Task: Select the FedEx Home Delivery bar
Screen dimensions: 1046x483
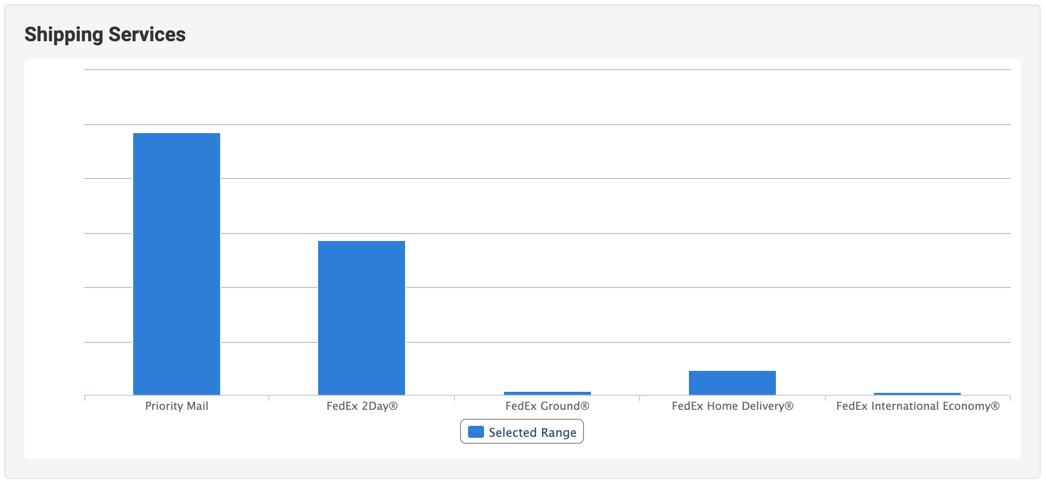Action: pyautogui.click(x=732, y=383)
